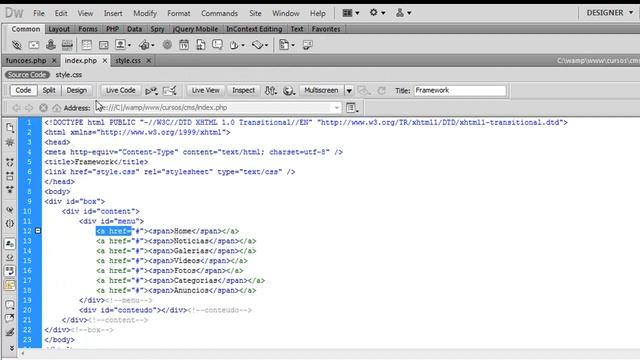Toggle Live Code mode
Image resolution: width=640 pixels, height=360 pixels.
click(120, 90)
